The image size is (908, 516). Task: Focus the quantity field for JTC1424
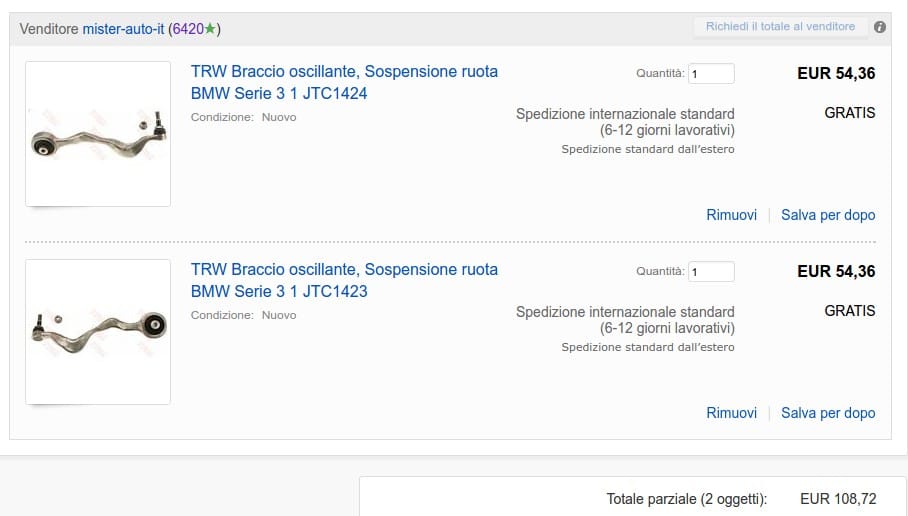711,74
